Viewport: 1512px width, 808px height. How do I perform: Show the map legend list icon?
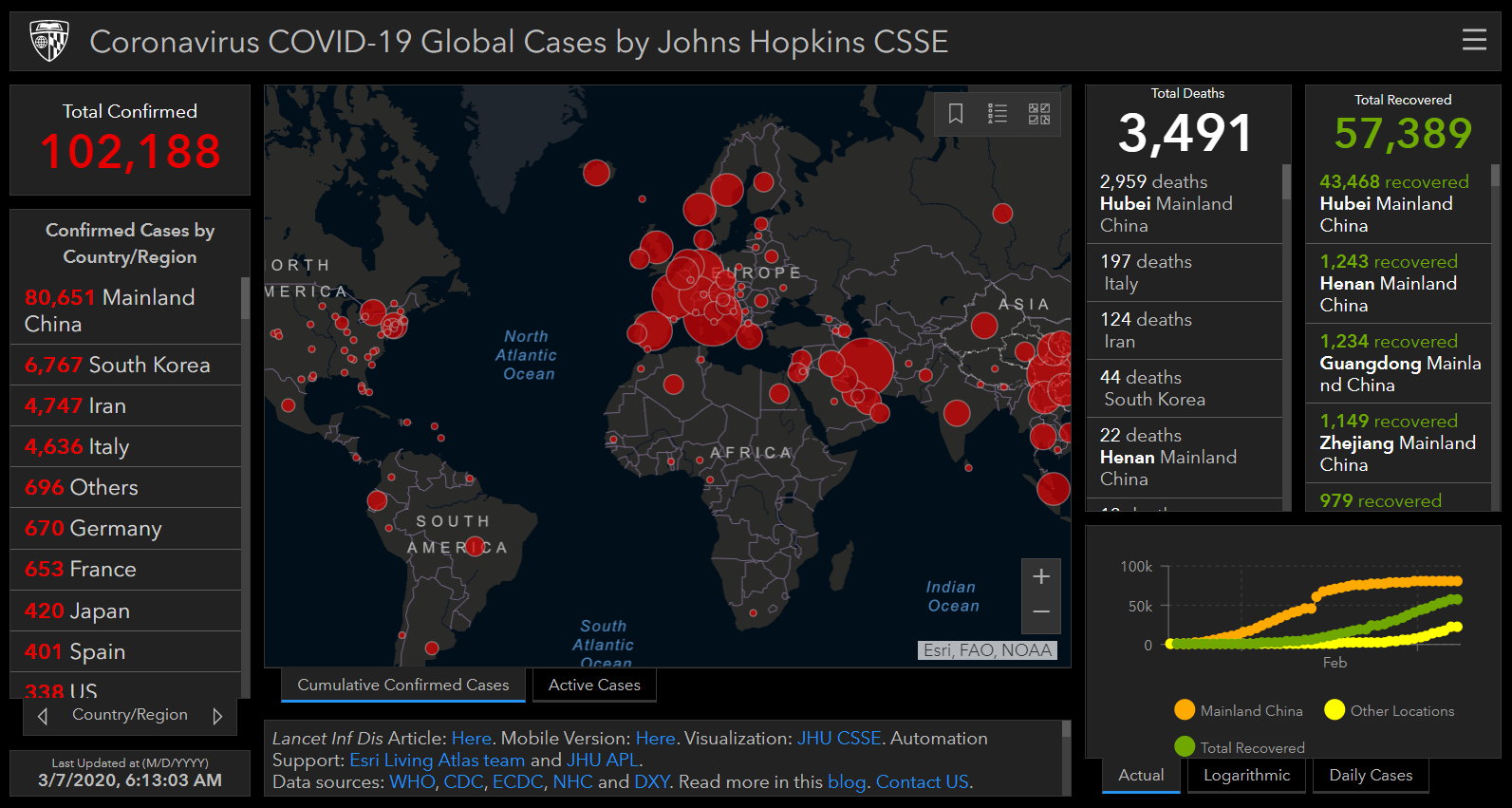click(x=998, y=114)
